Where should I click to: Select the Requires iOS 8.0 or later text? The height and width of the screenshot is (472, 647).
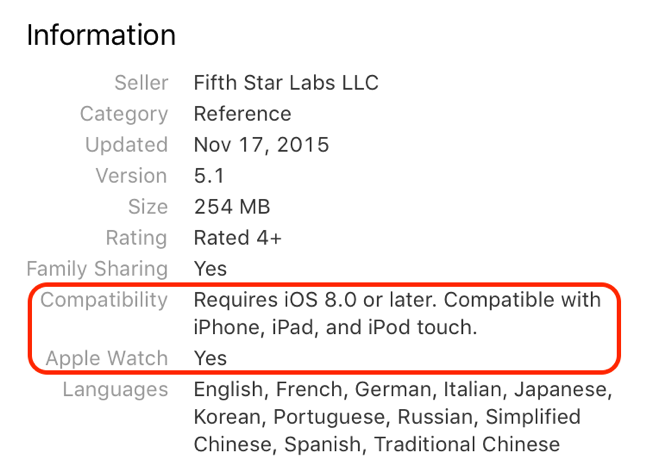(x=315, y=300)
